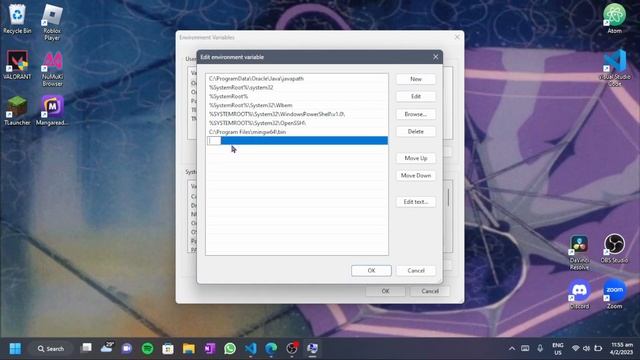Select the Zoom desktop shortcut
The width and height of the screenshot is (640, 360).
614,295
